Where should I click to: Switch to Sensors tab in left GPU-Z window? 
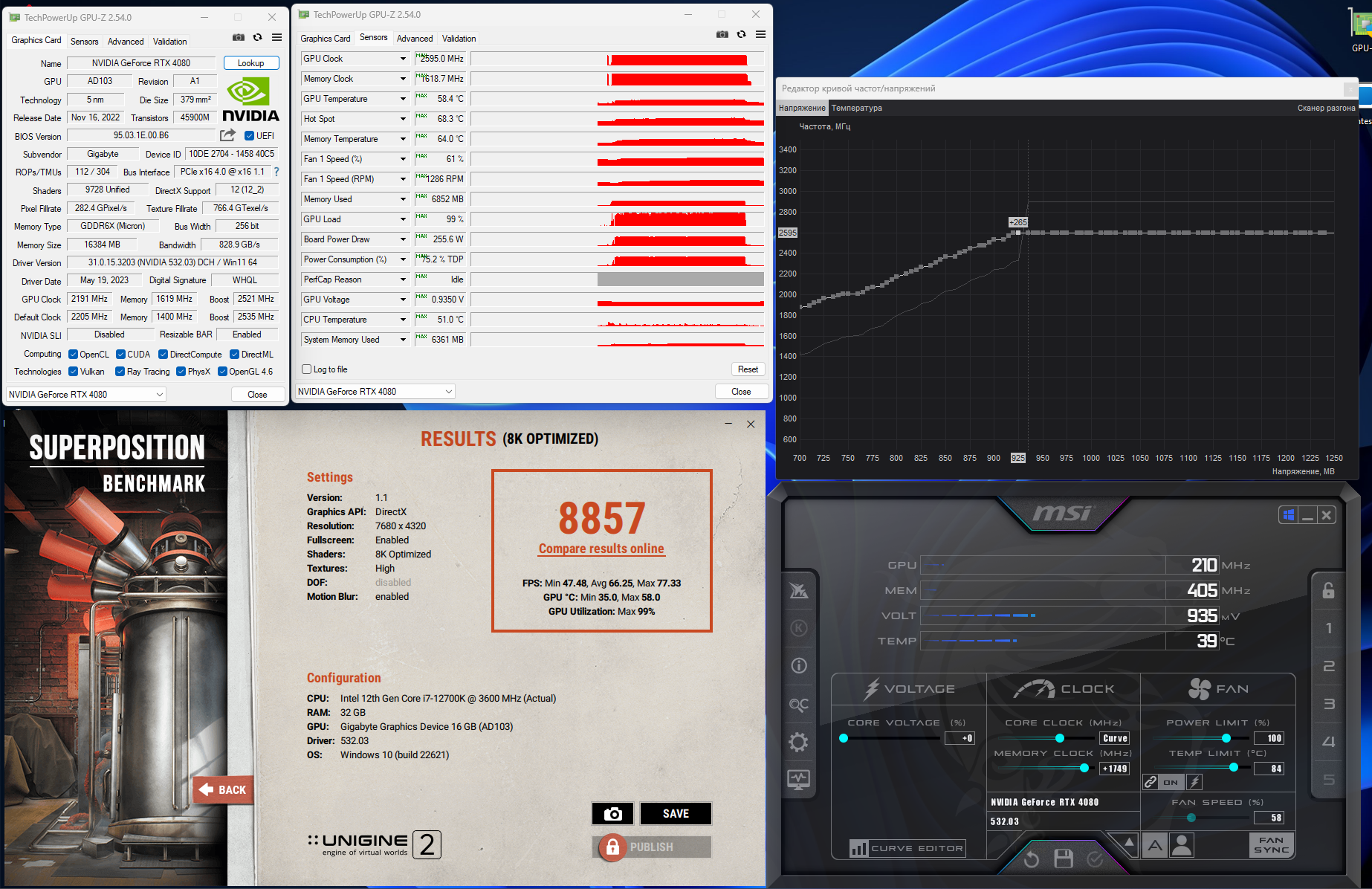click(84, 42)
